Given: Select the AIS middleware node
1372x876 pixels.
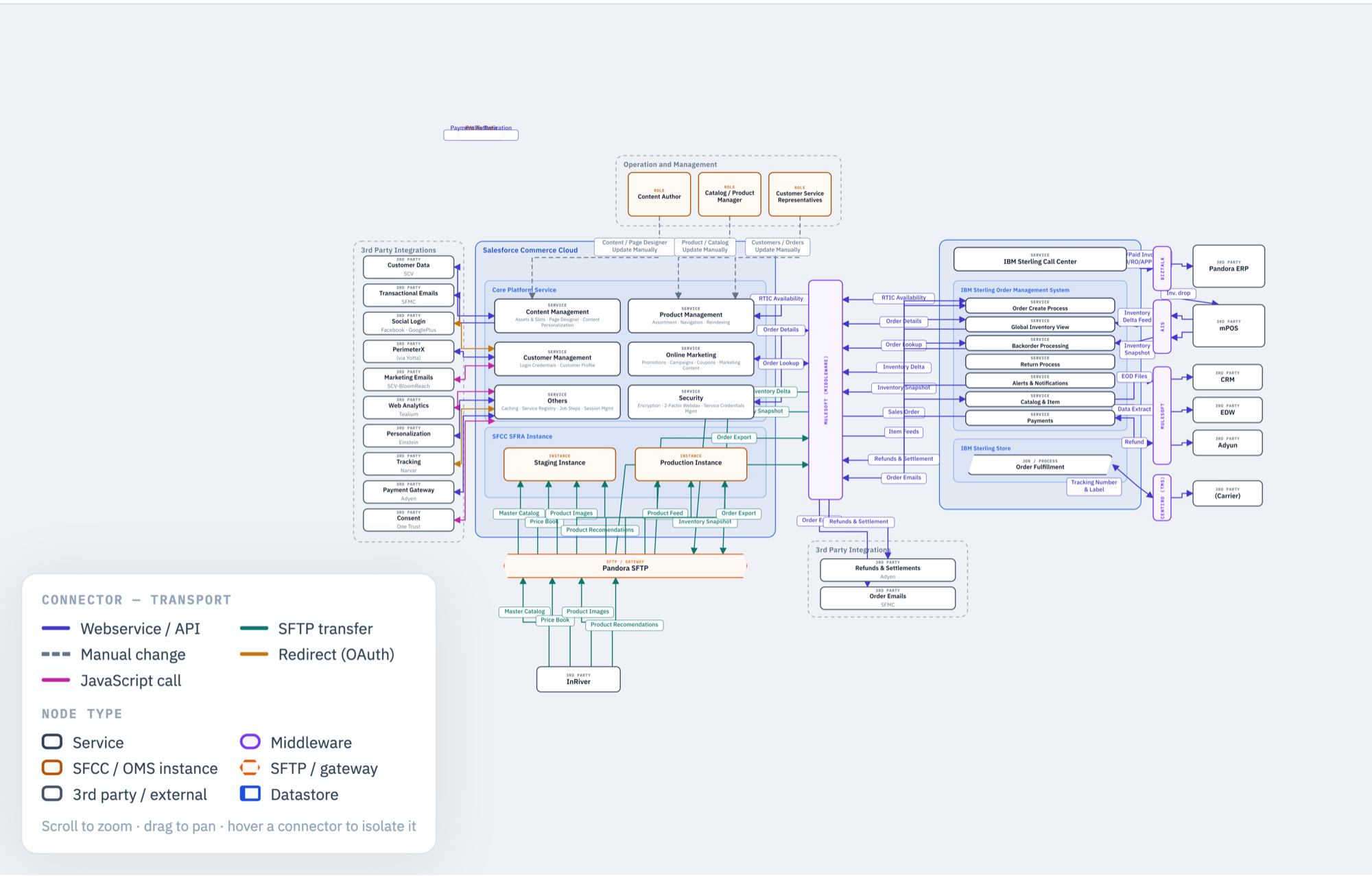Looking at the screenshot, I should pos(1162,327).
